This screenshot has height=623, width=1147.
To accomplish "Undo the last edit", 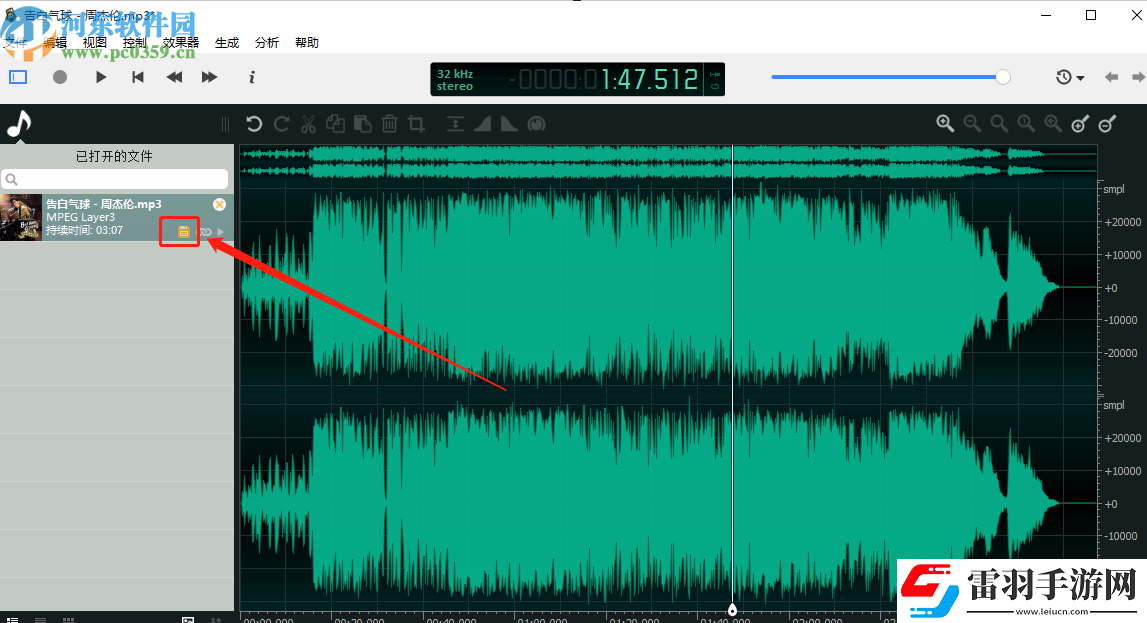I will point(254,123).
